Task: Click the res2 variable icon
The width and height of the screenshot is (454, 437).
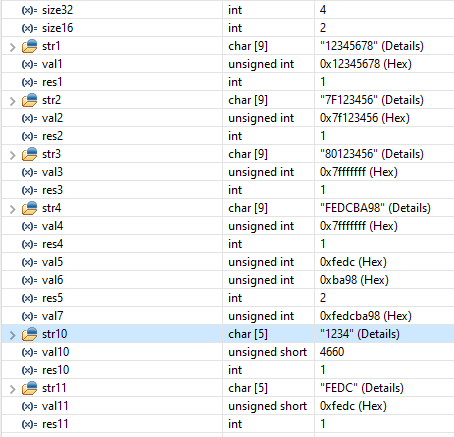Action: point(29,136)
